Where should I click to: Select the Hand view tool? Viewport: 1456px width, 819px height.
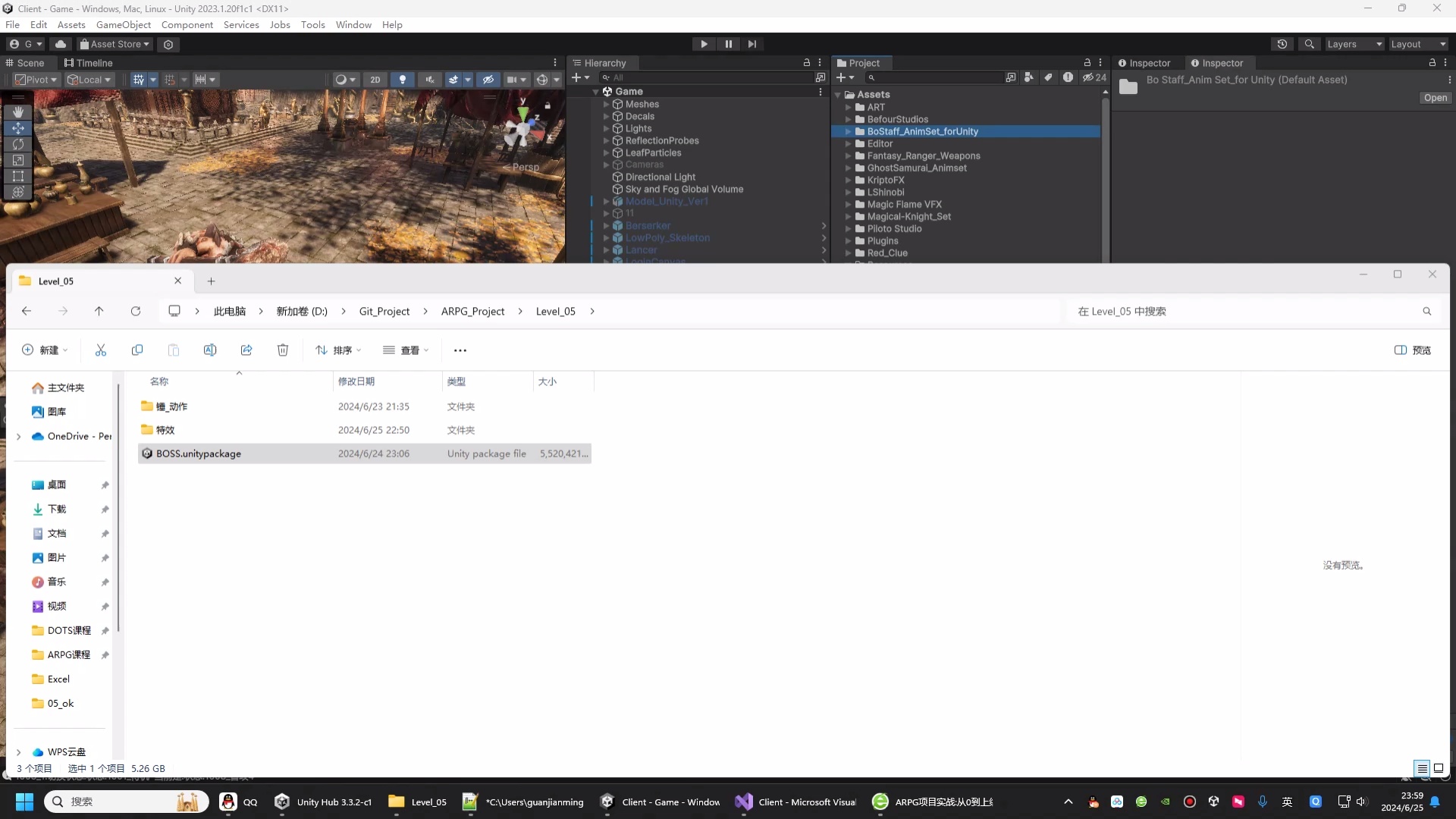18,111
